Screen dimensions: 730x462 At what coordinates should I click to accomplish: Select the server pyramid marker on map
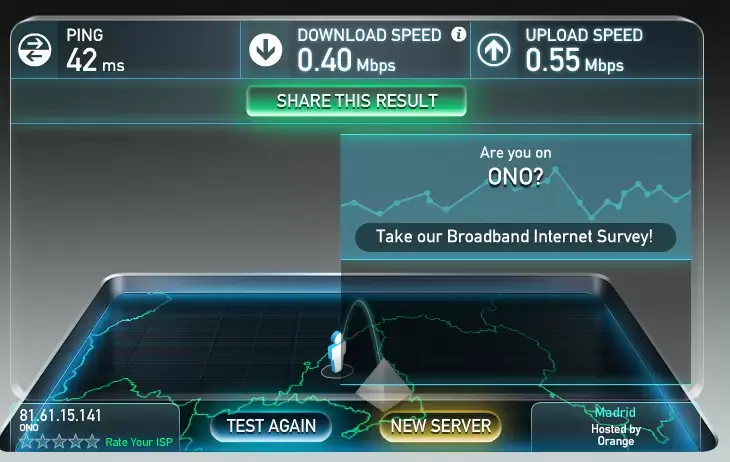pyautogui.click(x=384, y=387)
